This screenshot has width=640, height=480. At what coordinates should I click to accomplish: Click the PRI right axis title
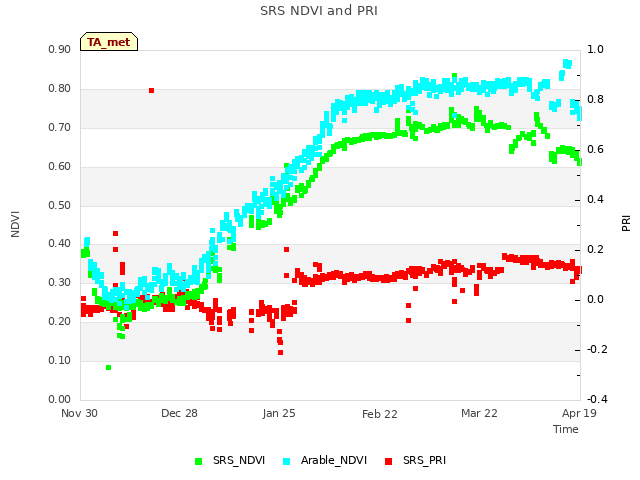(626, 224)
